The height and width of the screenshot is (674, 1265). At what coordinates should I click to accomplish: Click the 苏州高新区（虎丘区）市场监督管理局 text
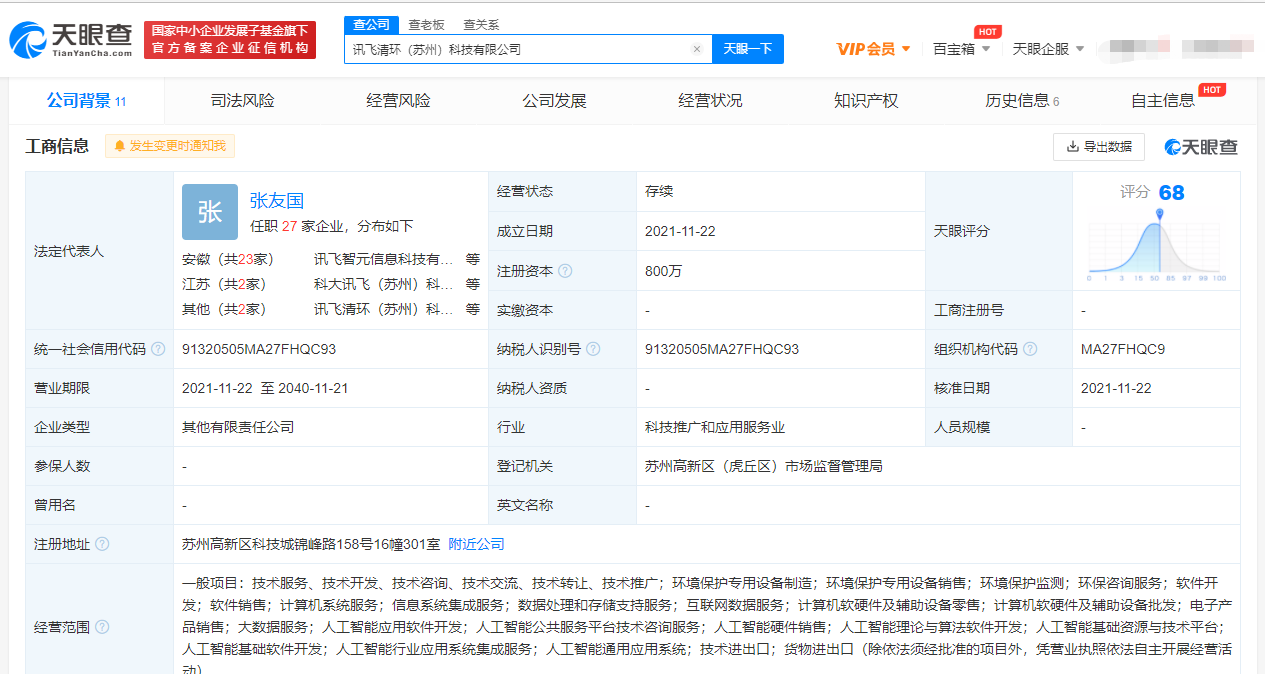click(764, 466)
